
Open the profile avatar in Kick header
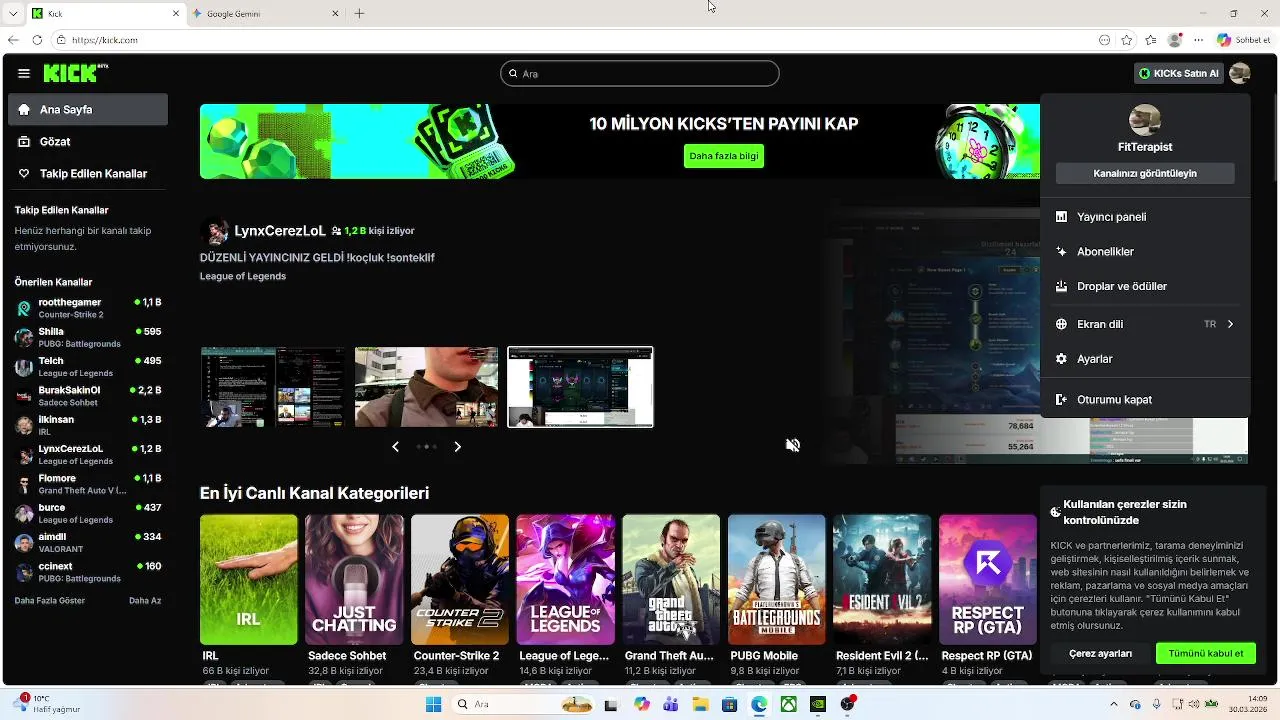pyautogui.click(x=1240, y=73)
